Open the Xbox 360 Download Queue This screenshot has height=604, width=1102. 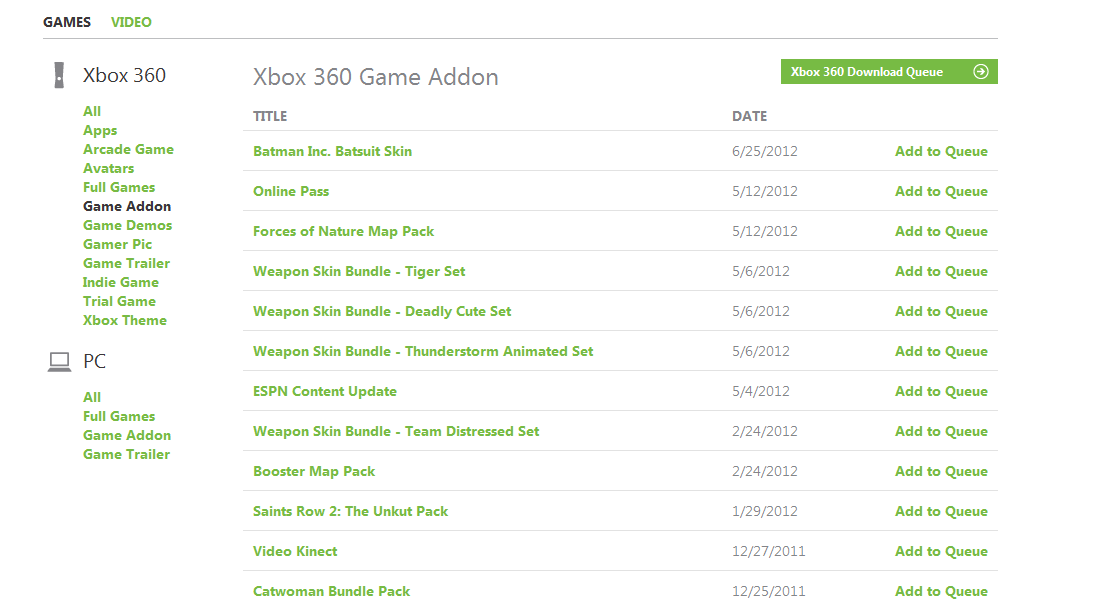point(889,72)
